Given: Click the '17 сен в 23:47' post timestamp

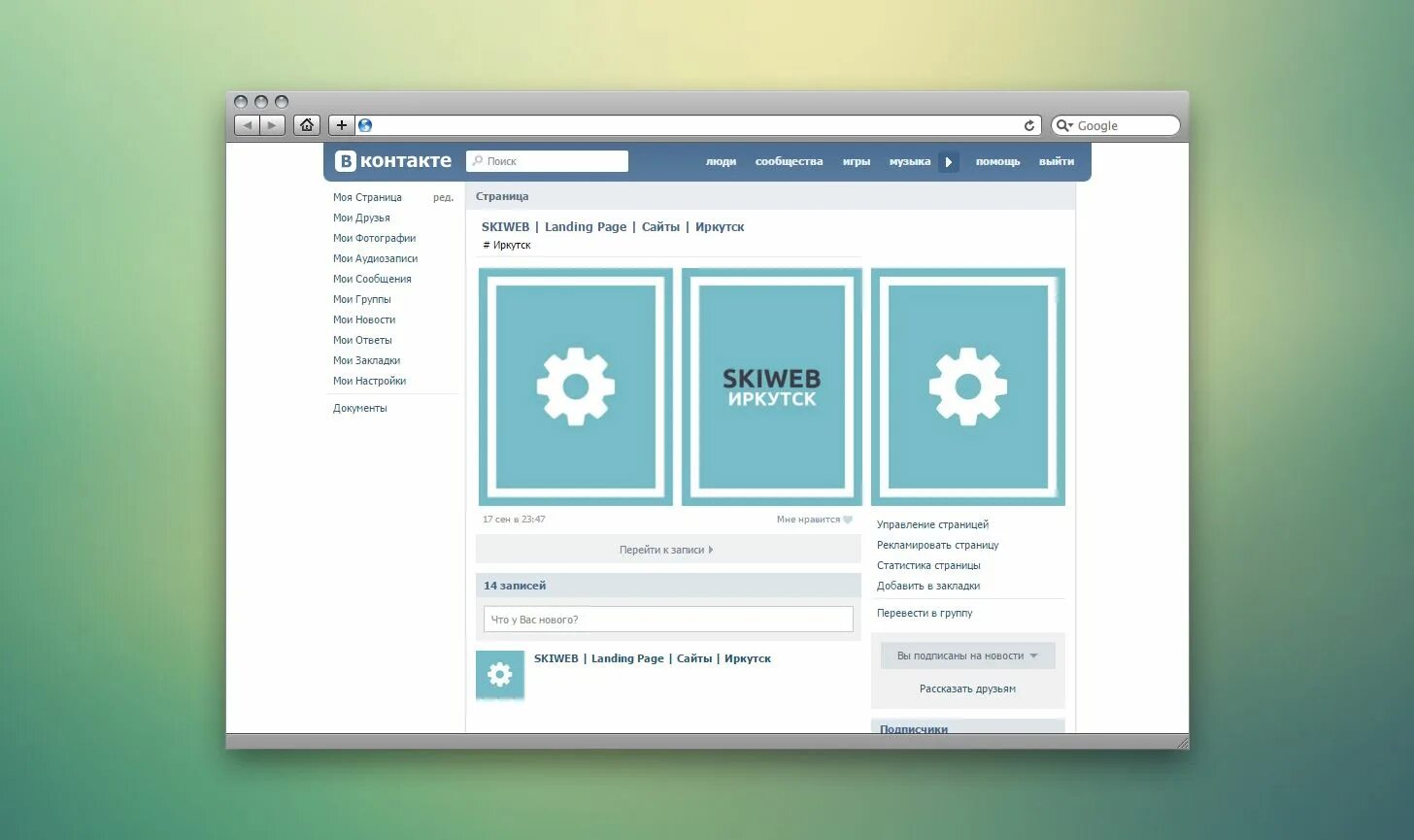Looking at the screenshot, I should coord(514,520).
